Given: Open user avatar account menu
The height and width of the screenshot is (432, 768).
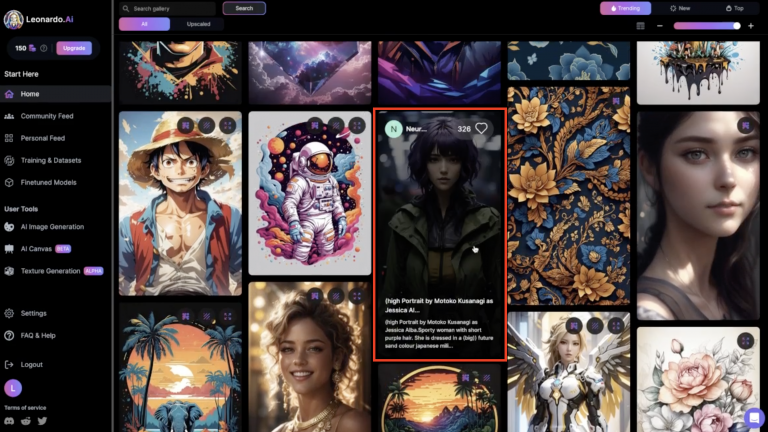Looking at the screenshot, I should (x=13, y=388).
